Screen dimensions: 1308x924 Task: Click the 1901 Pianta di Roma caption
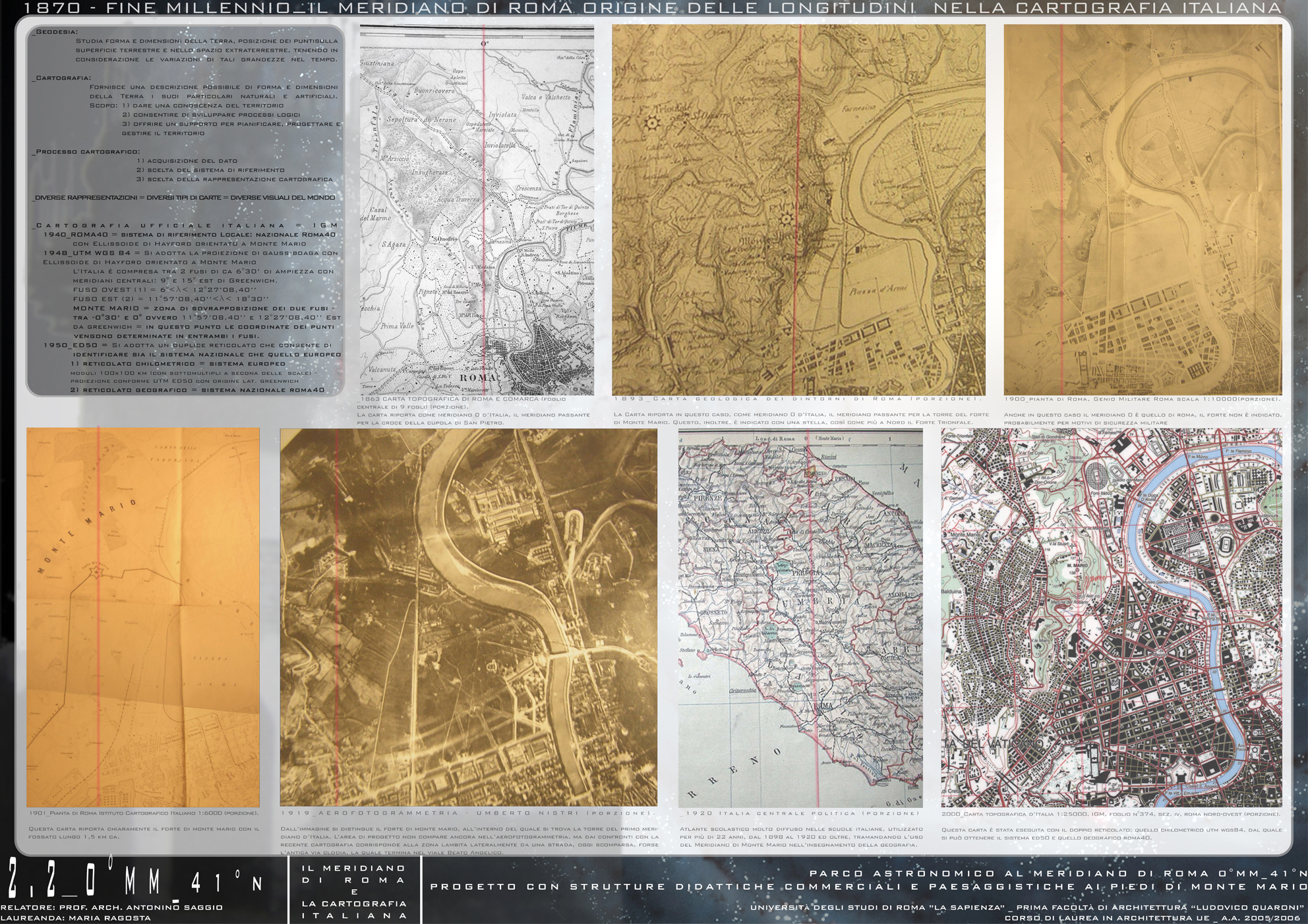tap(142, 813)
